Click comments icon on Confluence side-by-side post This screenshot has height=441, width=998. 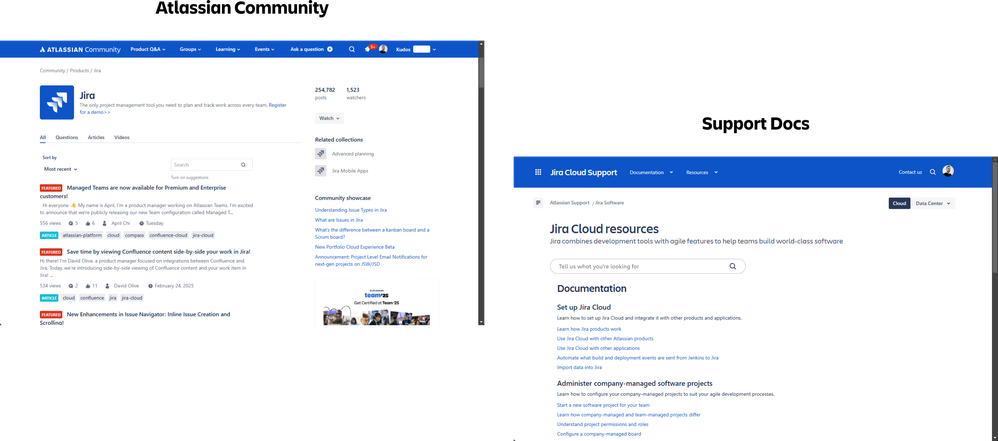point(71,286)
